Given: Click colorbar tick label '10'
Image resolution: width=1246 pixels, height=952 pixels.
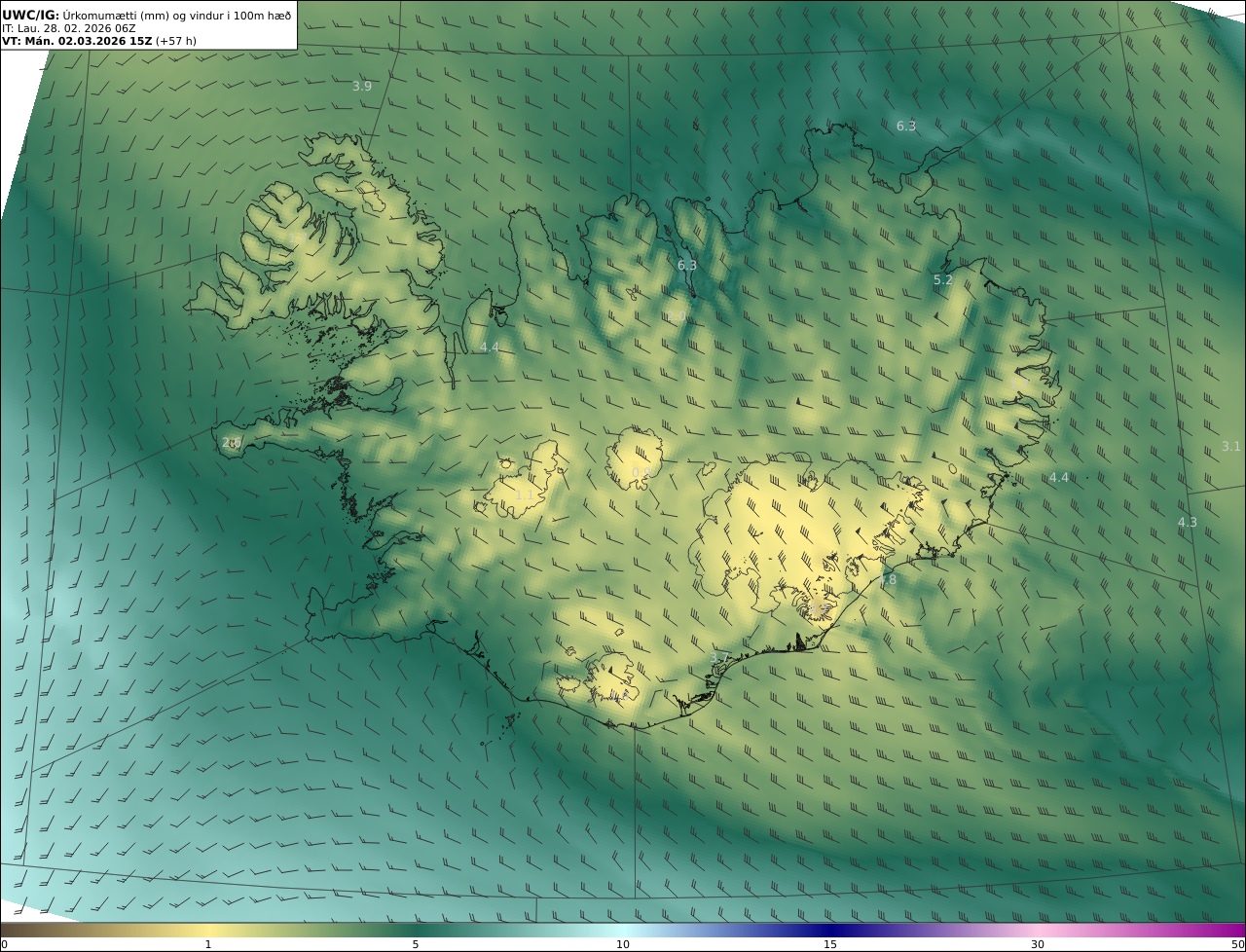Looking at the screenshot, I should pyautogui.click(x=623, y=944).
